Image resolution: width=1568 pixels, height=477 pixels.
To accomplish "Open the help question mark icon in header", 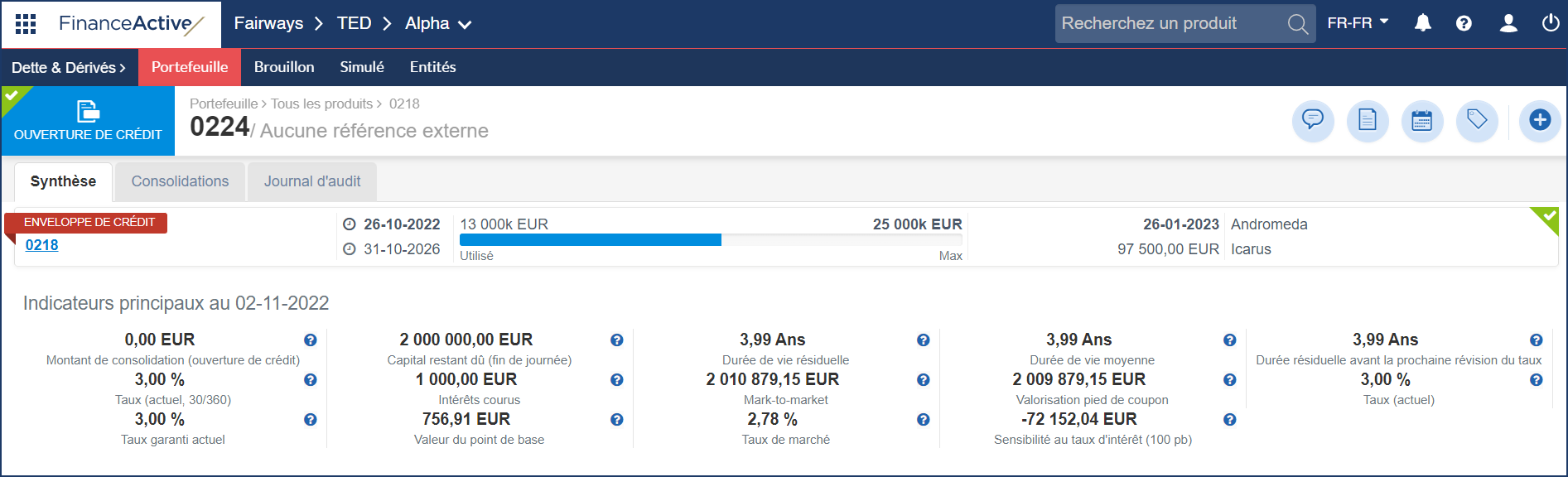I will 1464,23.
